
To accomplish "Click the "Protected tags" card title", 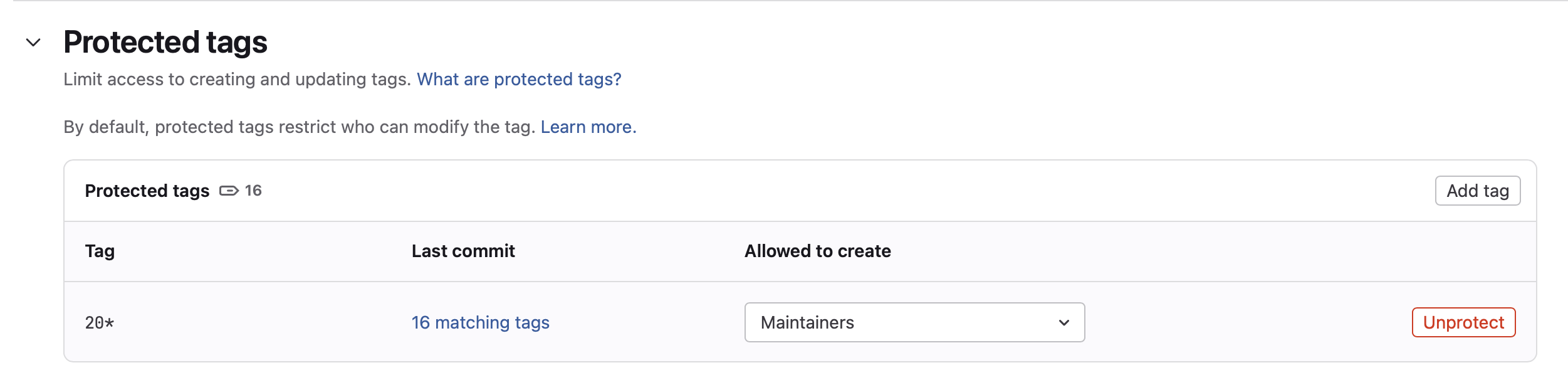I will [x=147, y=191].
